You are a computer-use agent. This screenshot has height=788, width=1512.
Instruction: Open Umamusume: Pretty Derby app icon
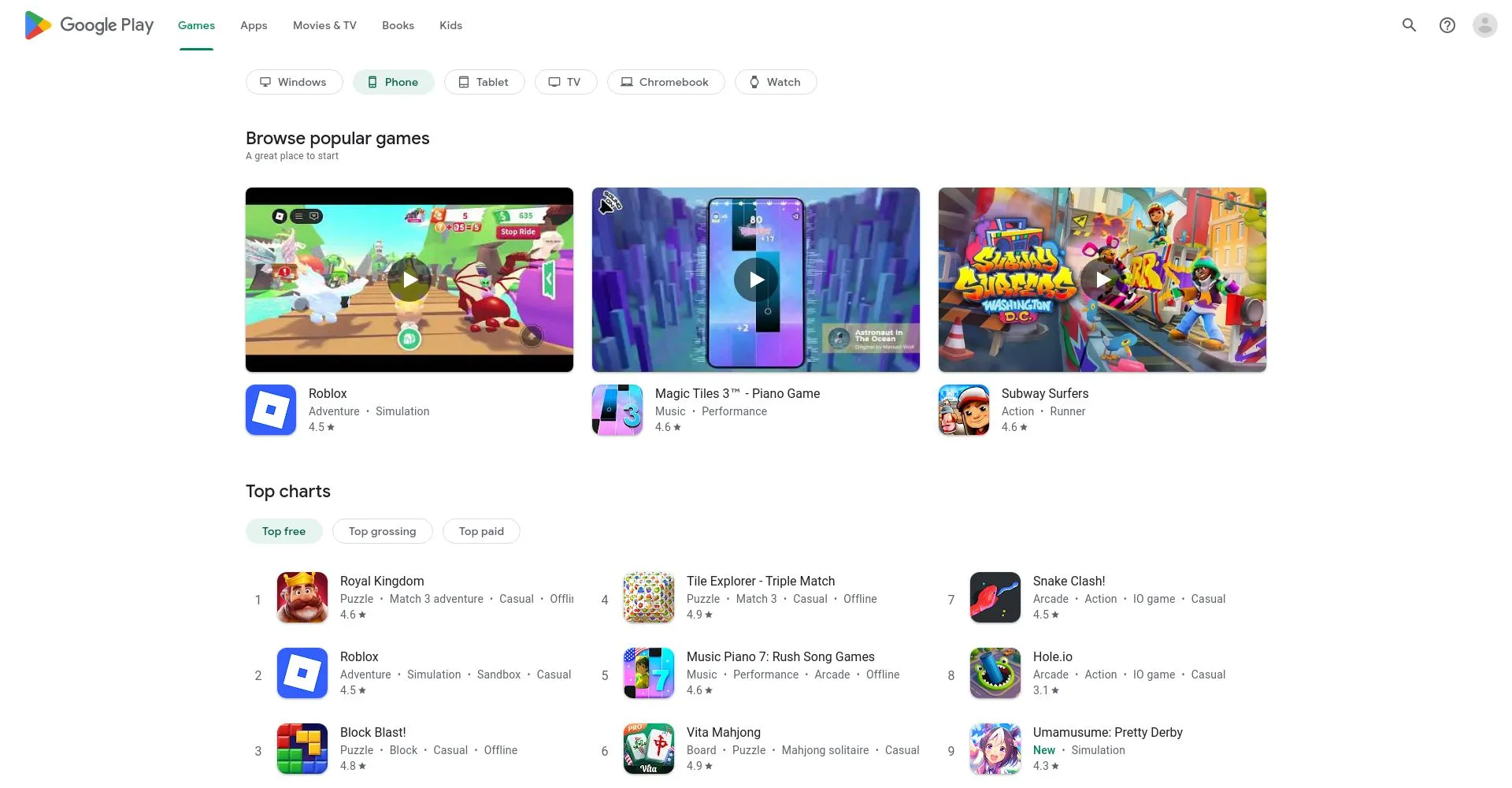pyautogui.click(x=995, y=749)
